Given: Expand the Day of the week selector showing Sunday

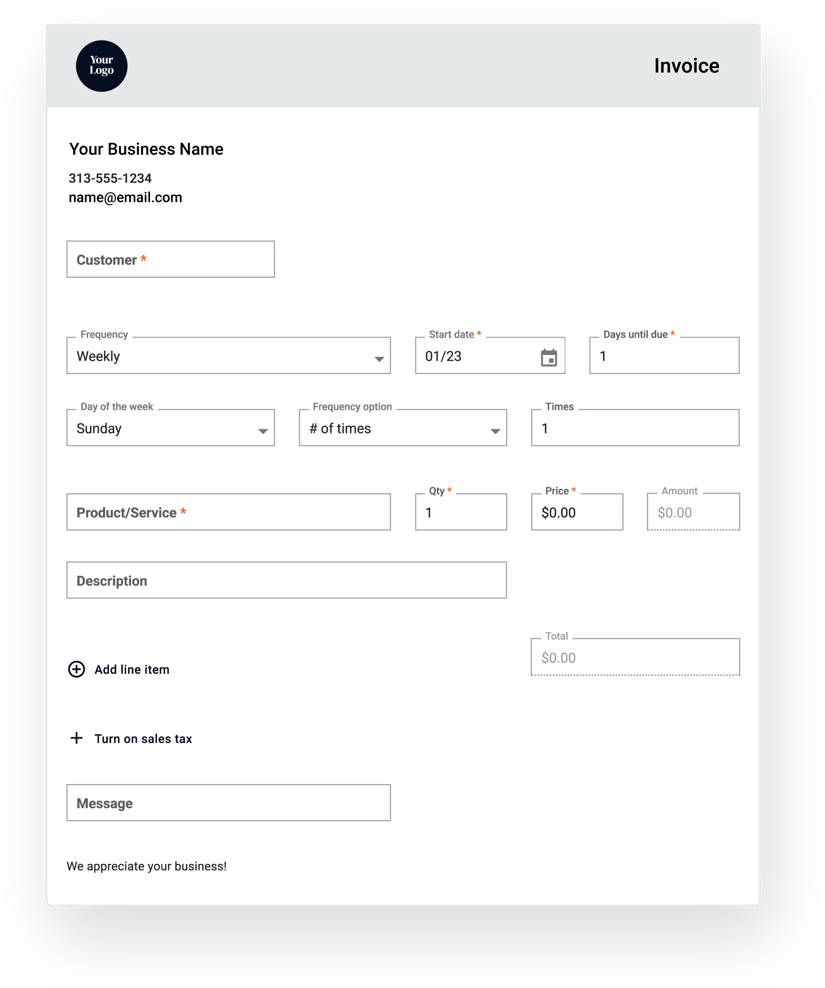Looking at the screenshot, I should pyautogui.click(x=170, y=428).
